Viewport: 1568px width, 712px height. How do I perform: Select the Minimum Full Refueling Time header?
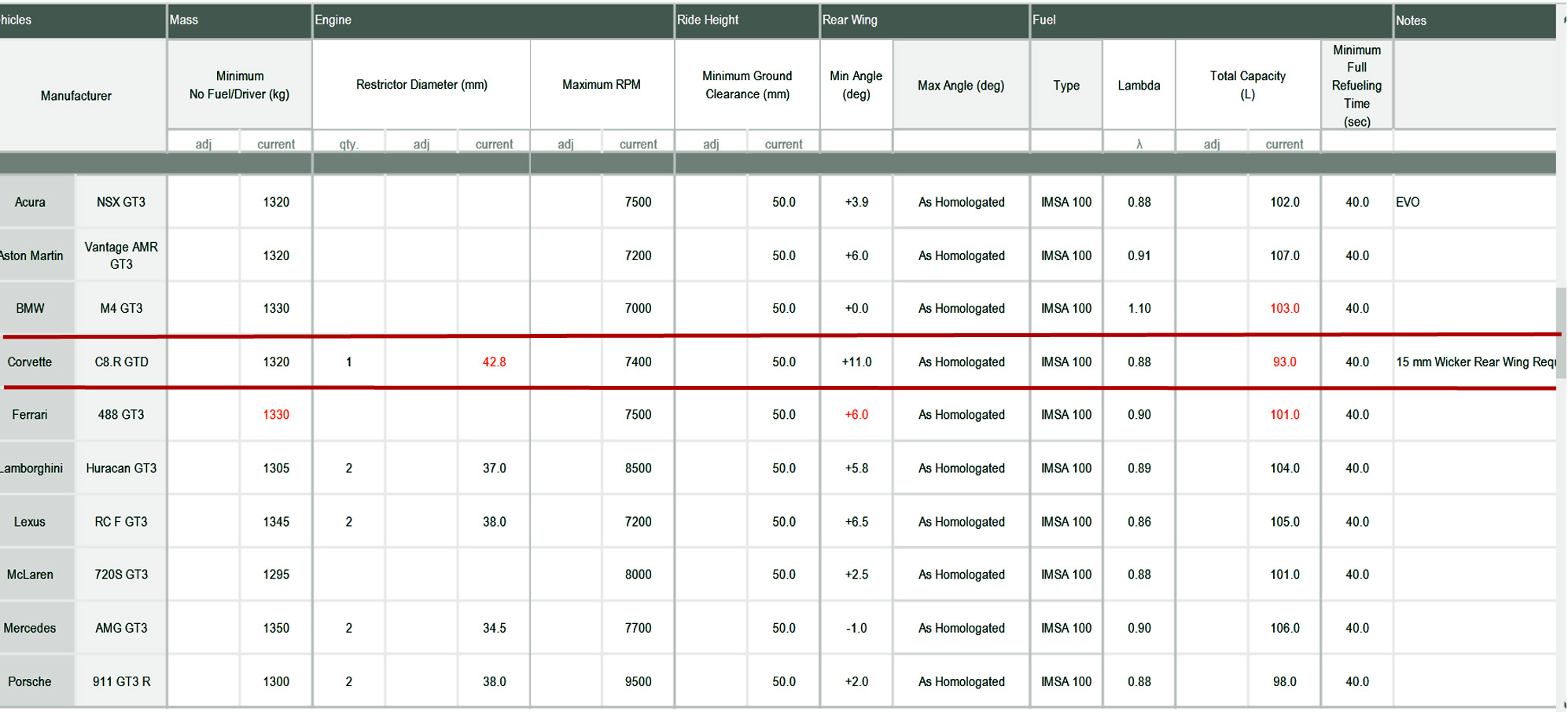point(1356,86)
